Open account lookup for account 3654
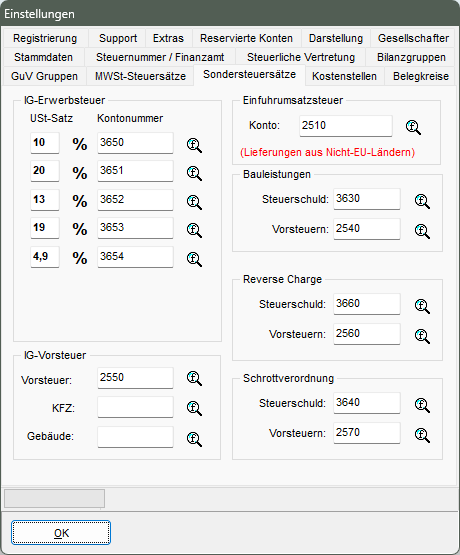 tap(194, 259)
